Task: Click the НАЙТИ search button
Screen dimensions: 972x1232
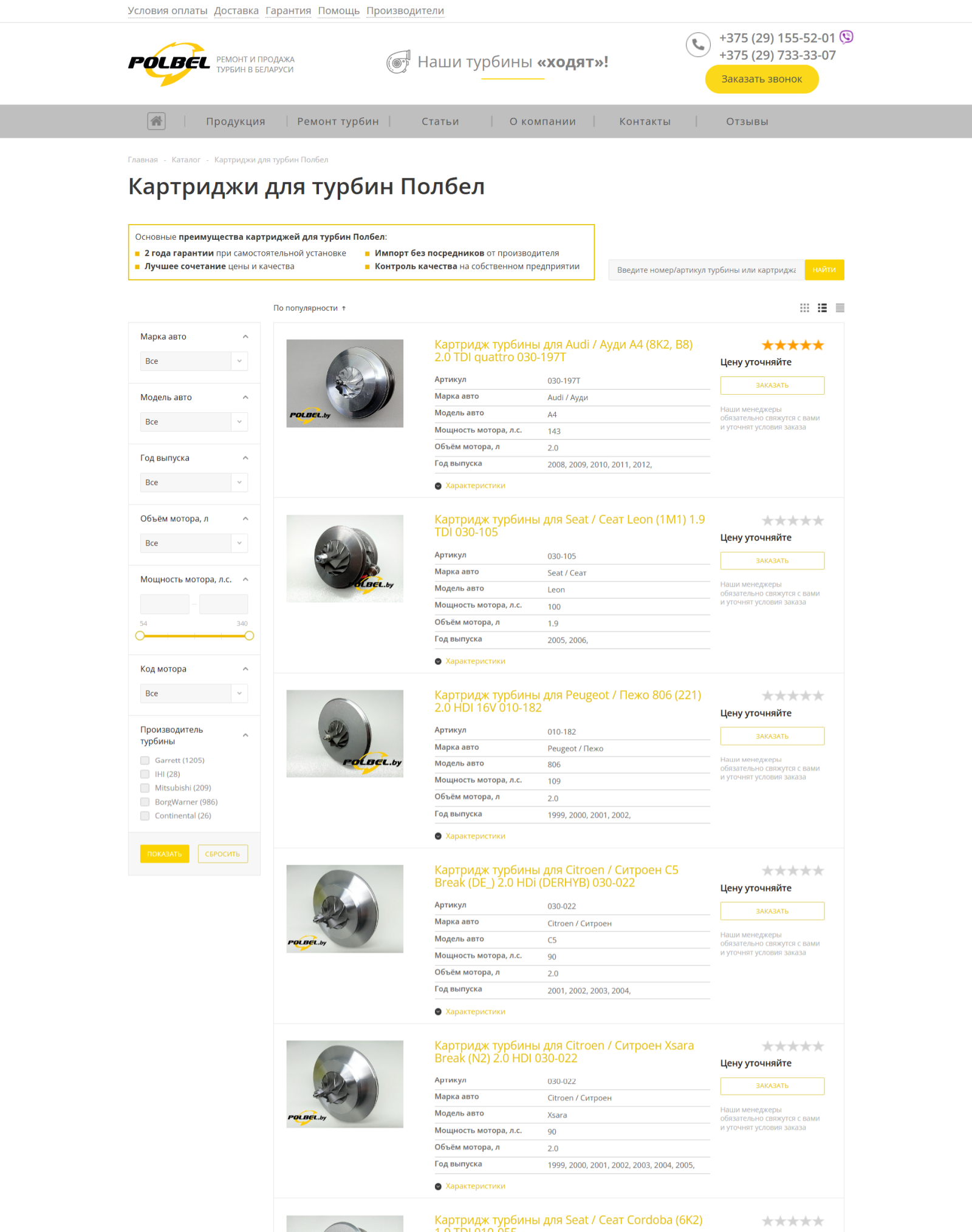Action: 824,270
